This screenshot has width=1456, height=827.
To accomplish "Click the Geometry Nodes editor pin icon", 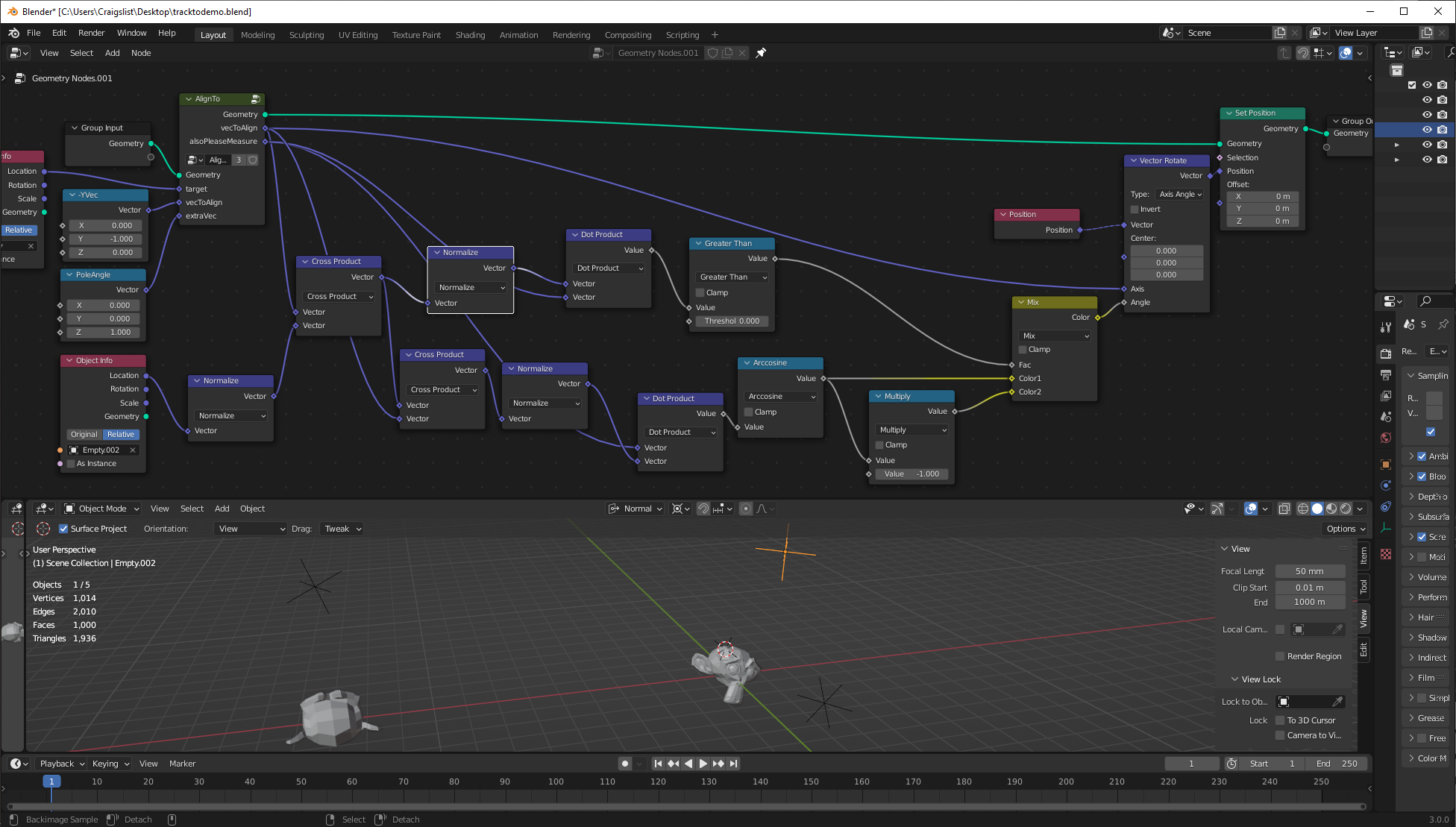I will 762,52.
